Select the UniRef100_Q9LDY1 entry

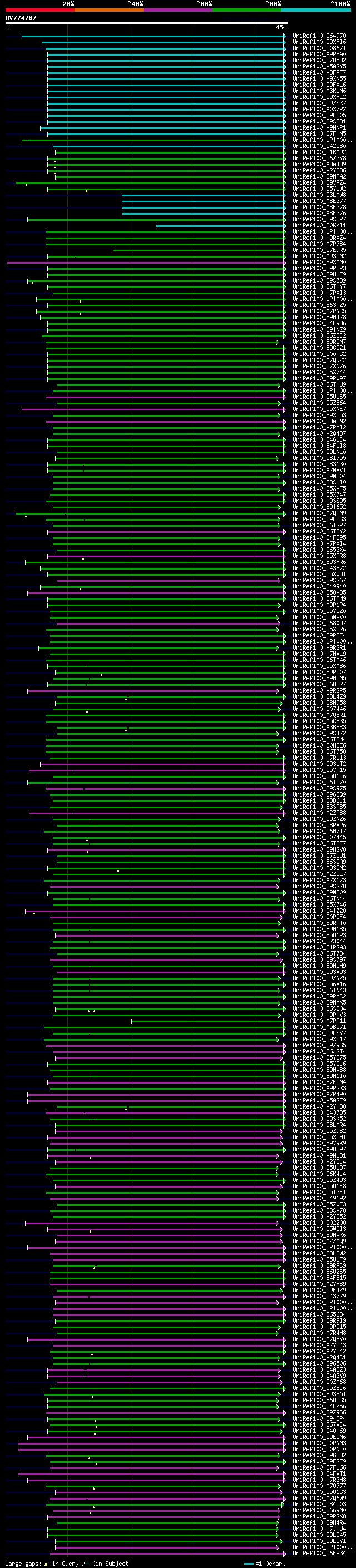point(319,1541)
